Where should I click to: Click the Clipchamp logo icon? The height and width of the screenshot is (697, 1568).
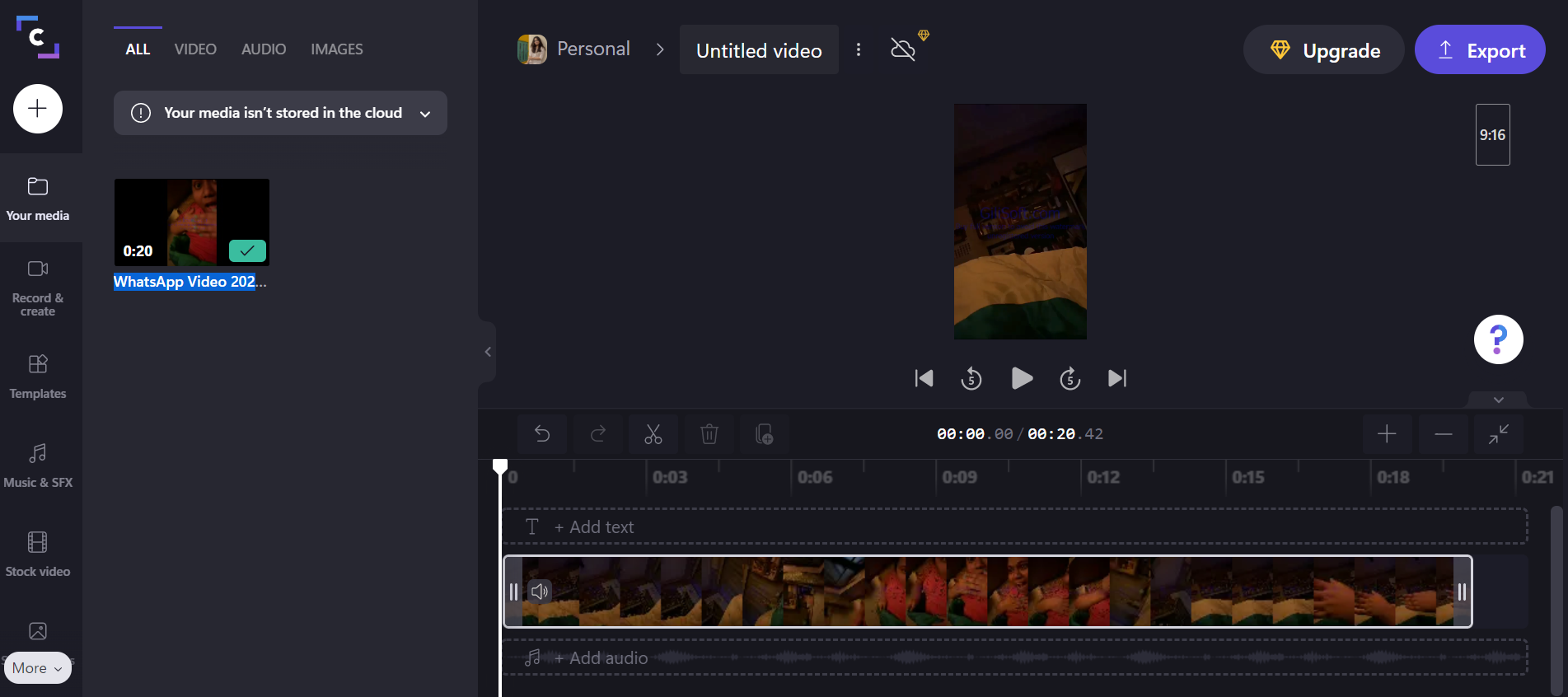point(38,37)
